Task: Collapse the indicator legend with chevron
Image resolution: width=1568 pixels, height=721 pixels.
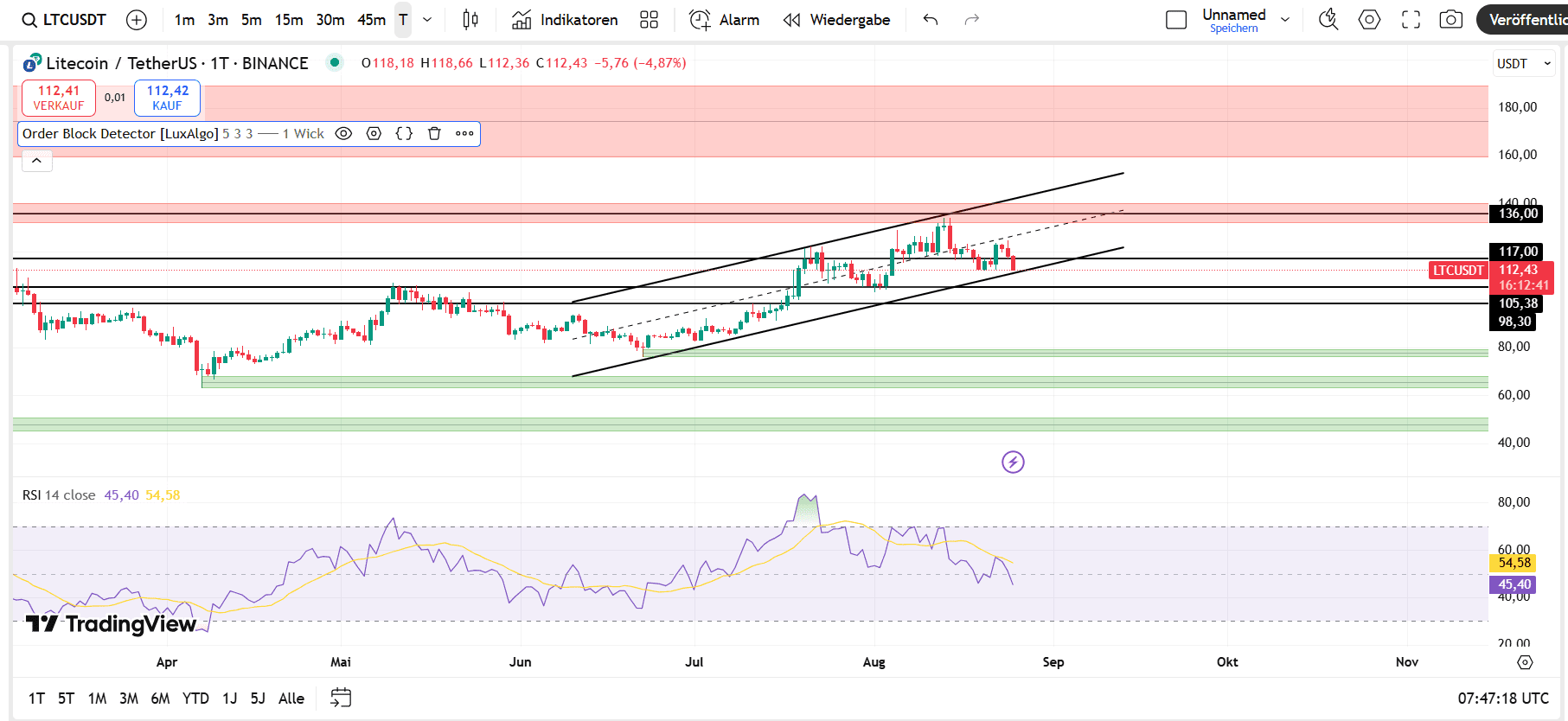Action: pyautogui.click(x=36, y=161)
